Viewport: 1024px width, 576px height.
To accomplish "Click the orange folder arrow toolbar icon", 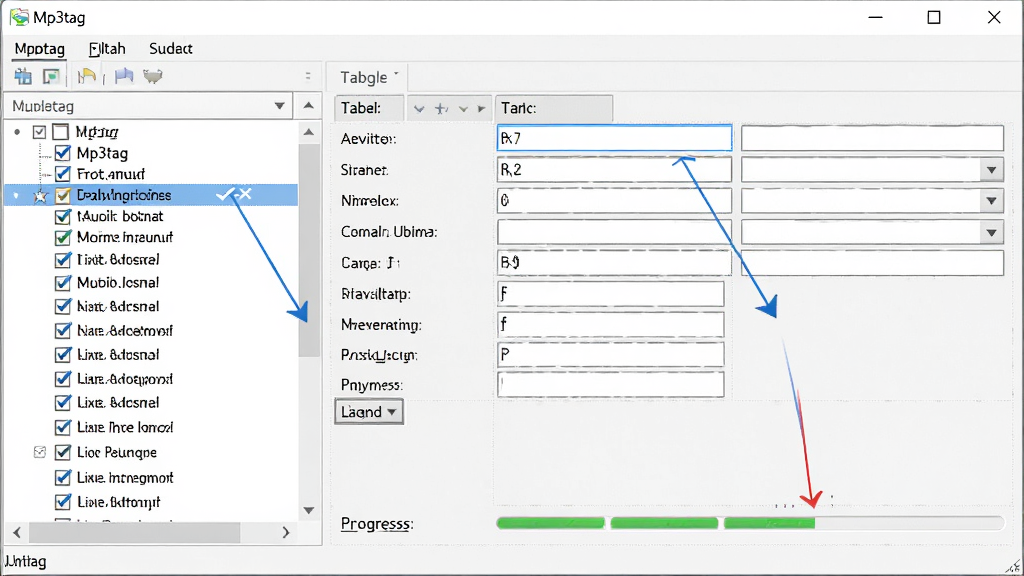I will [x=86, y=76].
